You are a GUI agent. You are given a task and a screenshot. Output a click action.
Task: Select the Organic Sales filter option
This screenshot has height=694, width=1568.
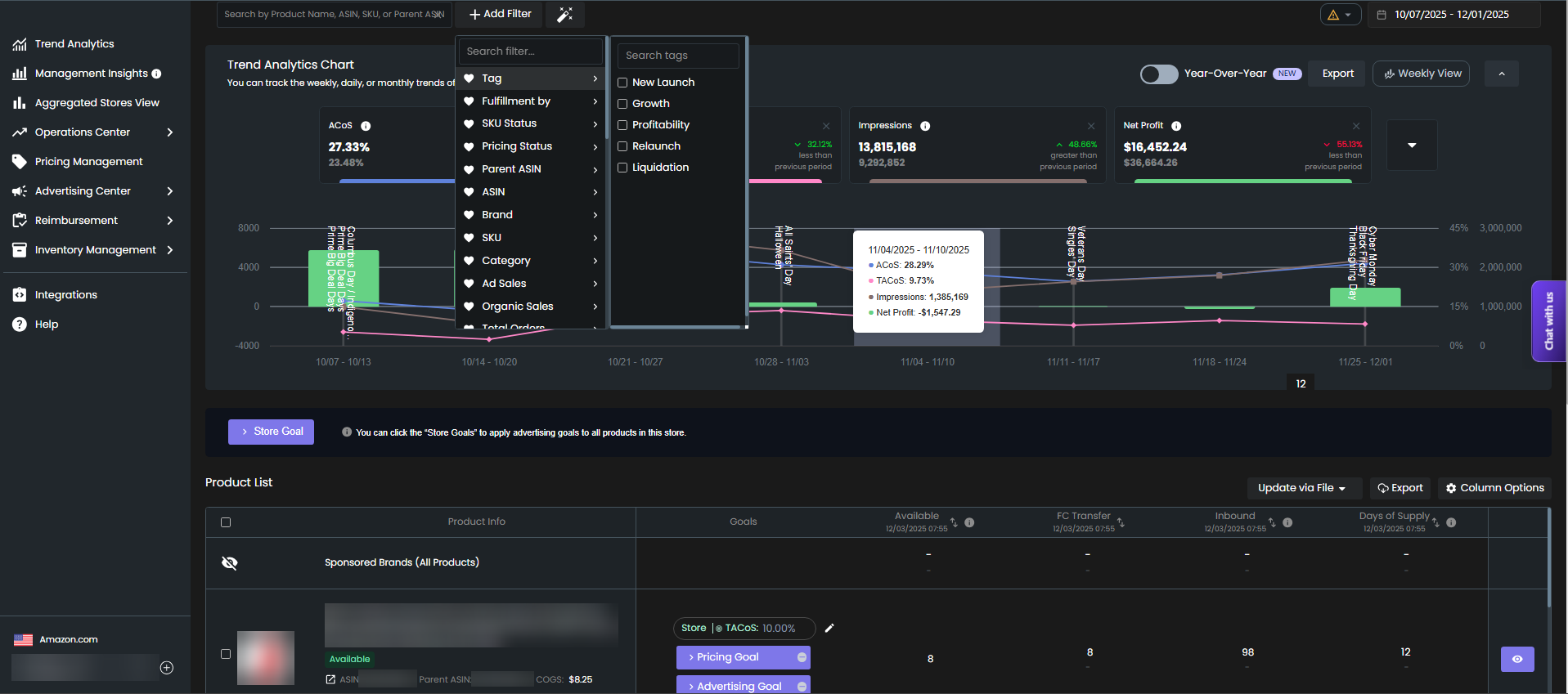[x=531, y=307]
